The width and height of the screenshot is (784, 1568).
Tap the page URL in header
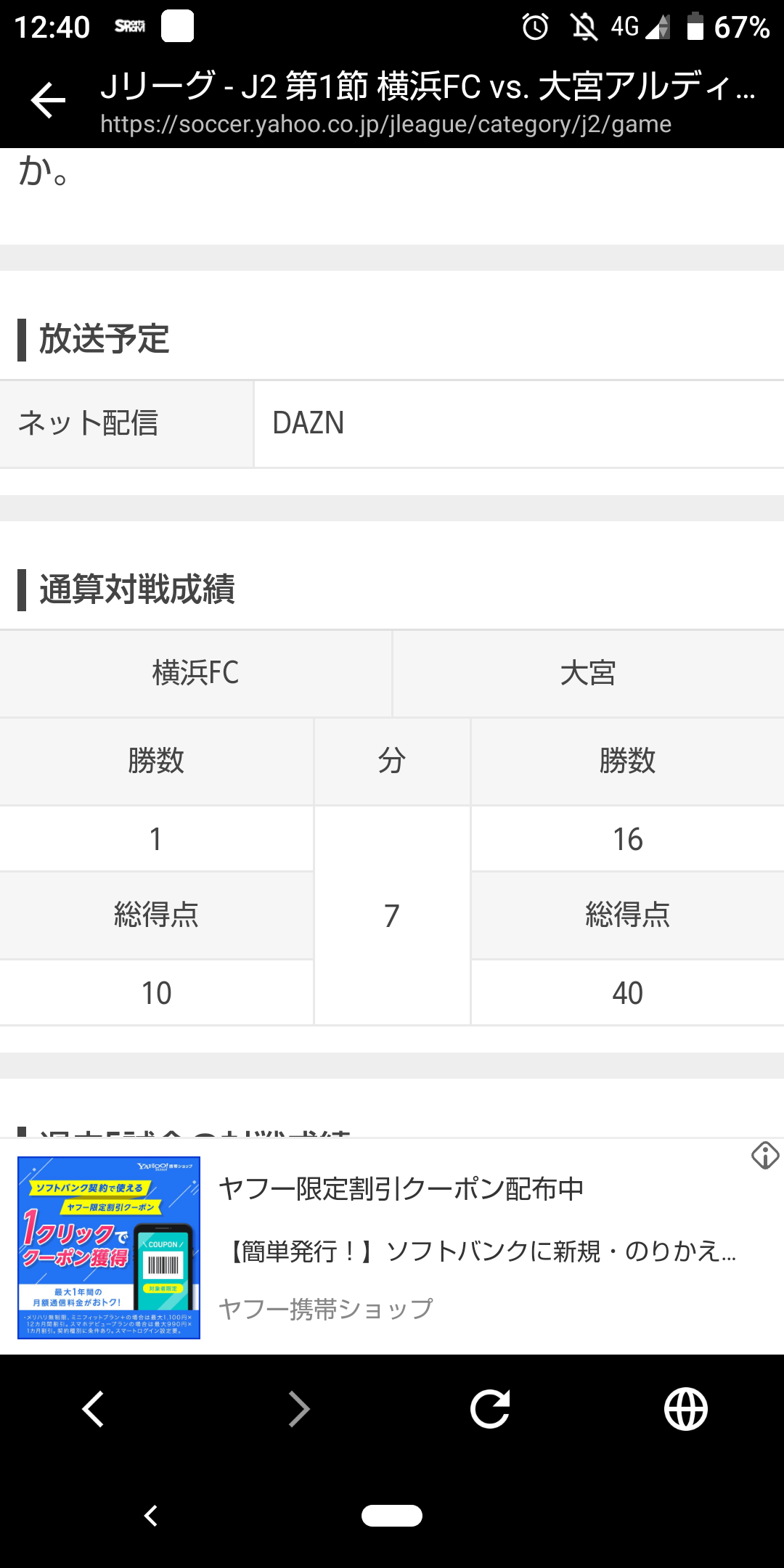[x=385, y=124]
